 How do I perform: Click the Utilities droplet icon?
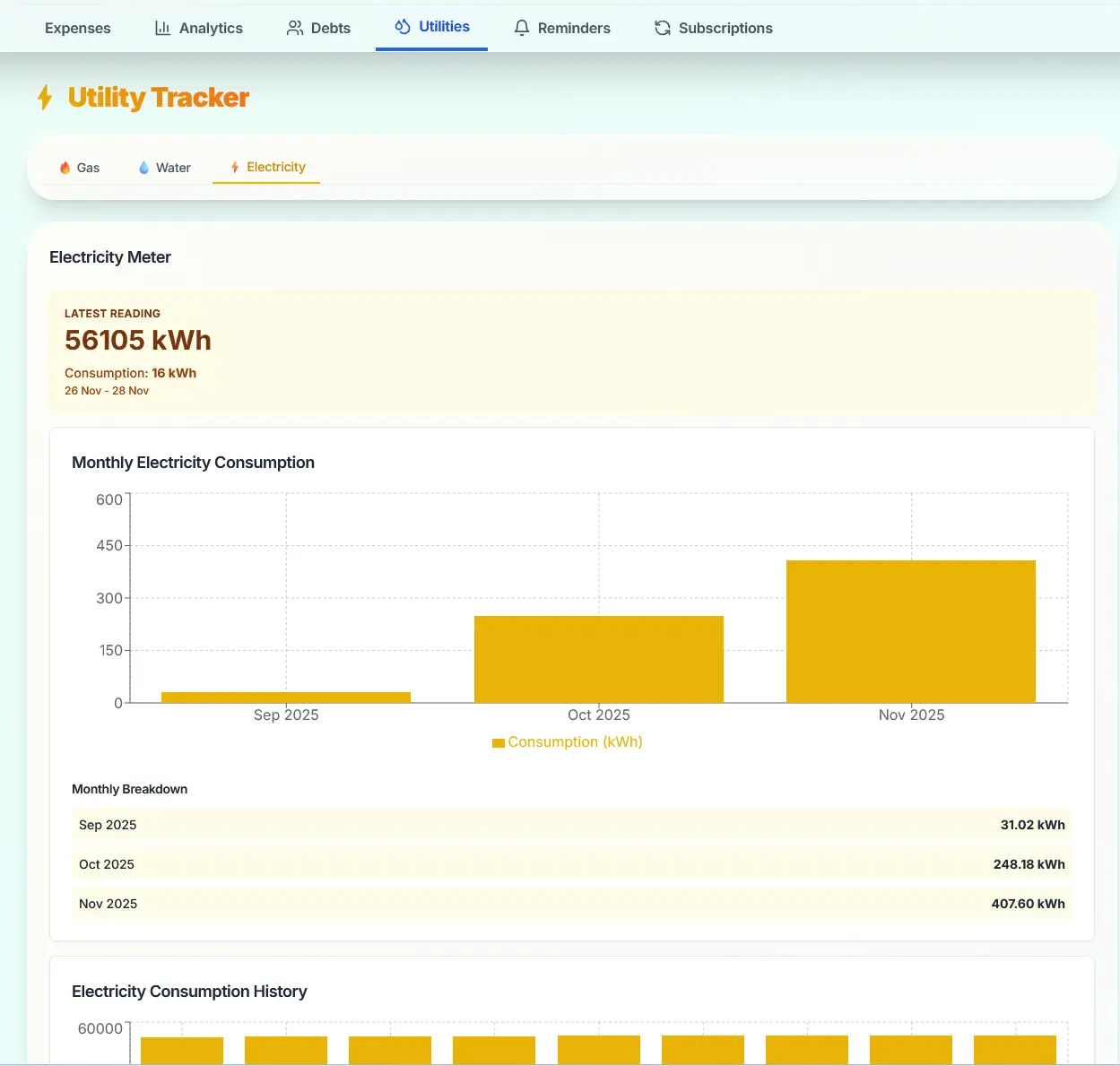[403, 26]
